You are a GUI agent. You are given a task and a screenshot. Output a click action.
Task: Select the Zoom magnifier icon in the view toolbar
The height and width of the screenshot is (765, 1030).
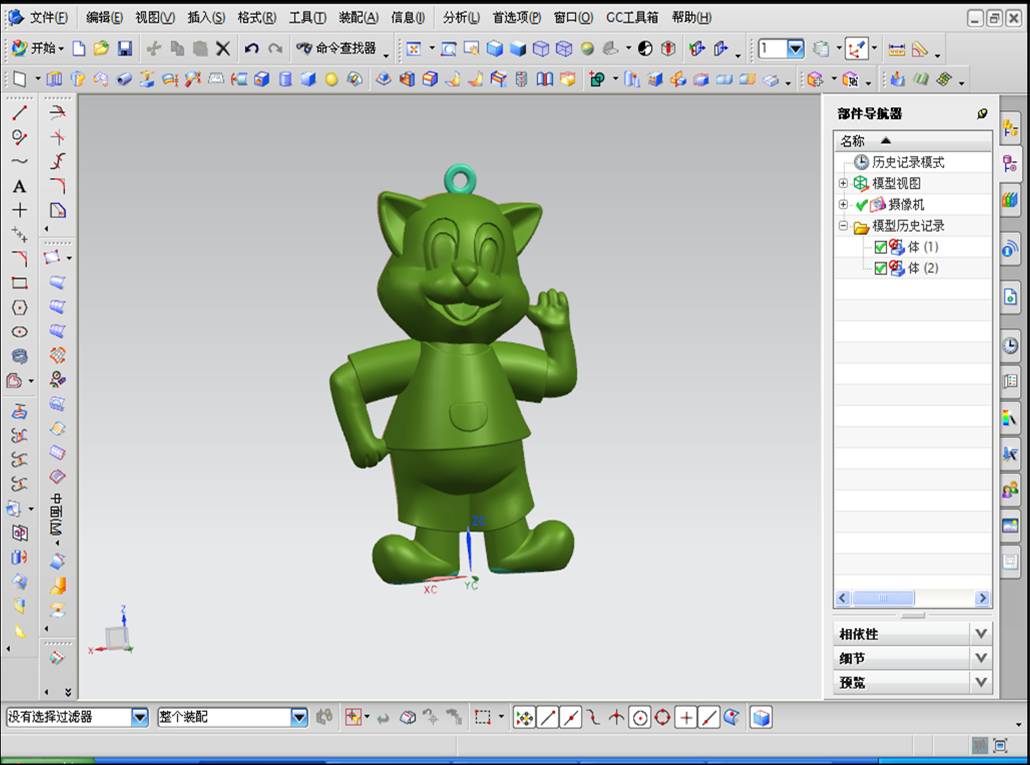tap(449, 48)
